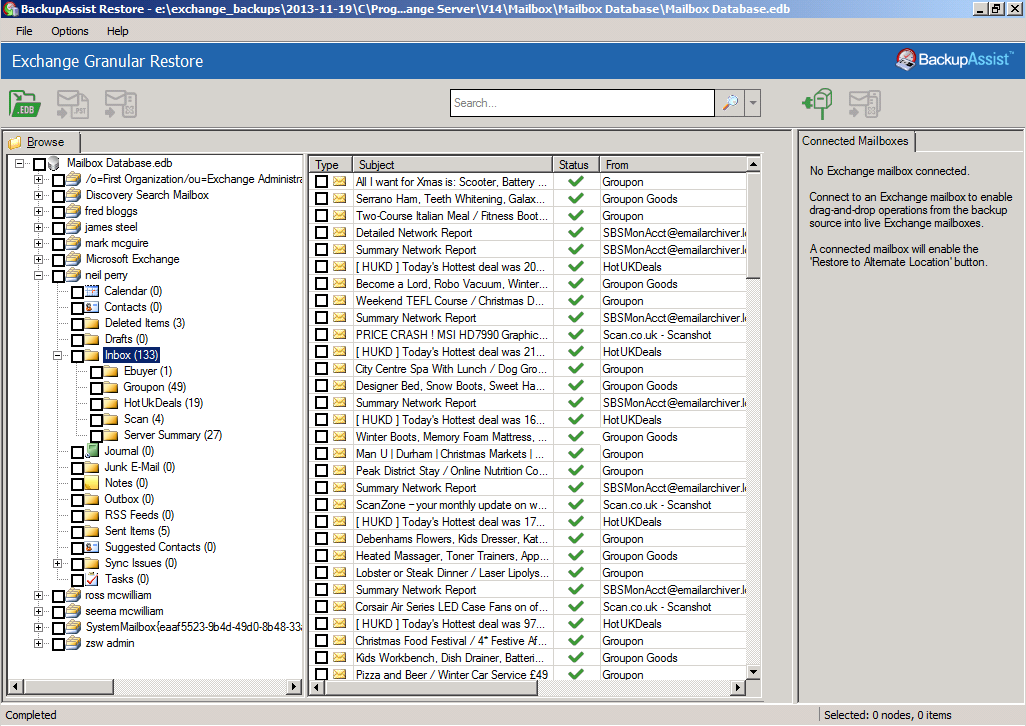Click the Notes folder icon
This screenshot has width=1026, height=726.
click(92, 483)
